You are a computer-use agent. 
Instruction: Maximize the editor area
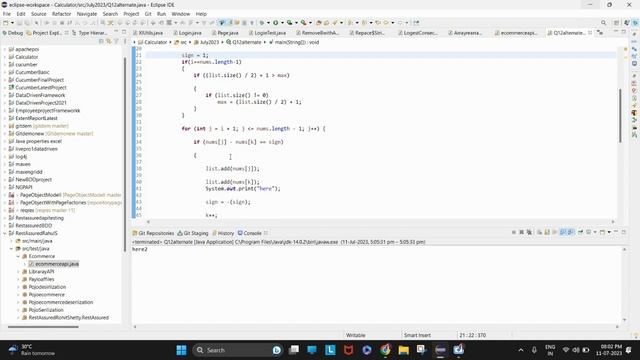pos(624,32)
